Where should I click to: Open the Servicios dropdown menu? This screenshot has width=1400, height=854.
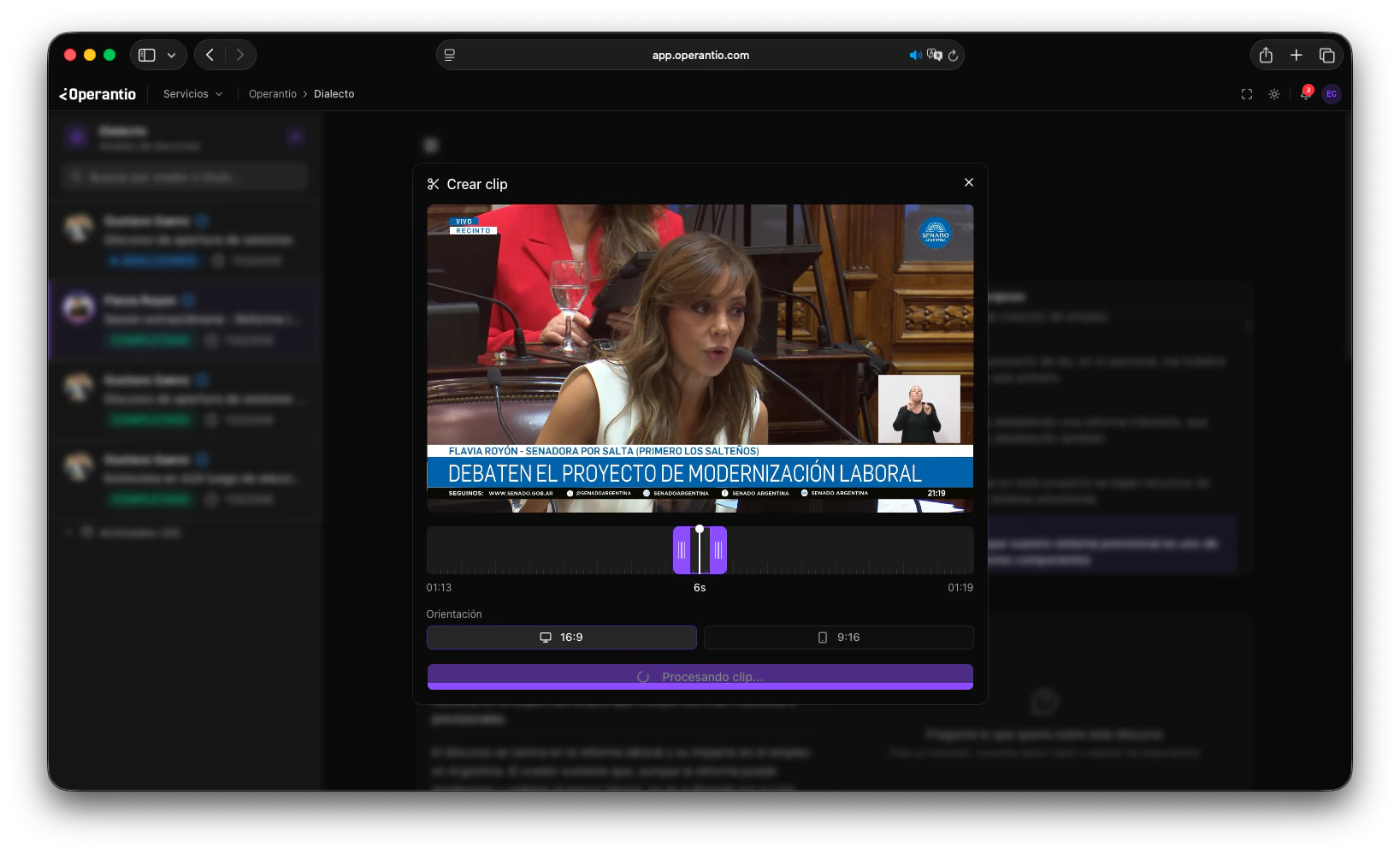tap(192, 94)
